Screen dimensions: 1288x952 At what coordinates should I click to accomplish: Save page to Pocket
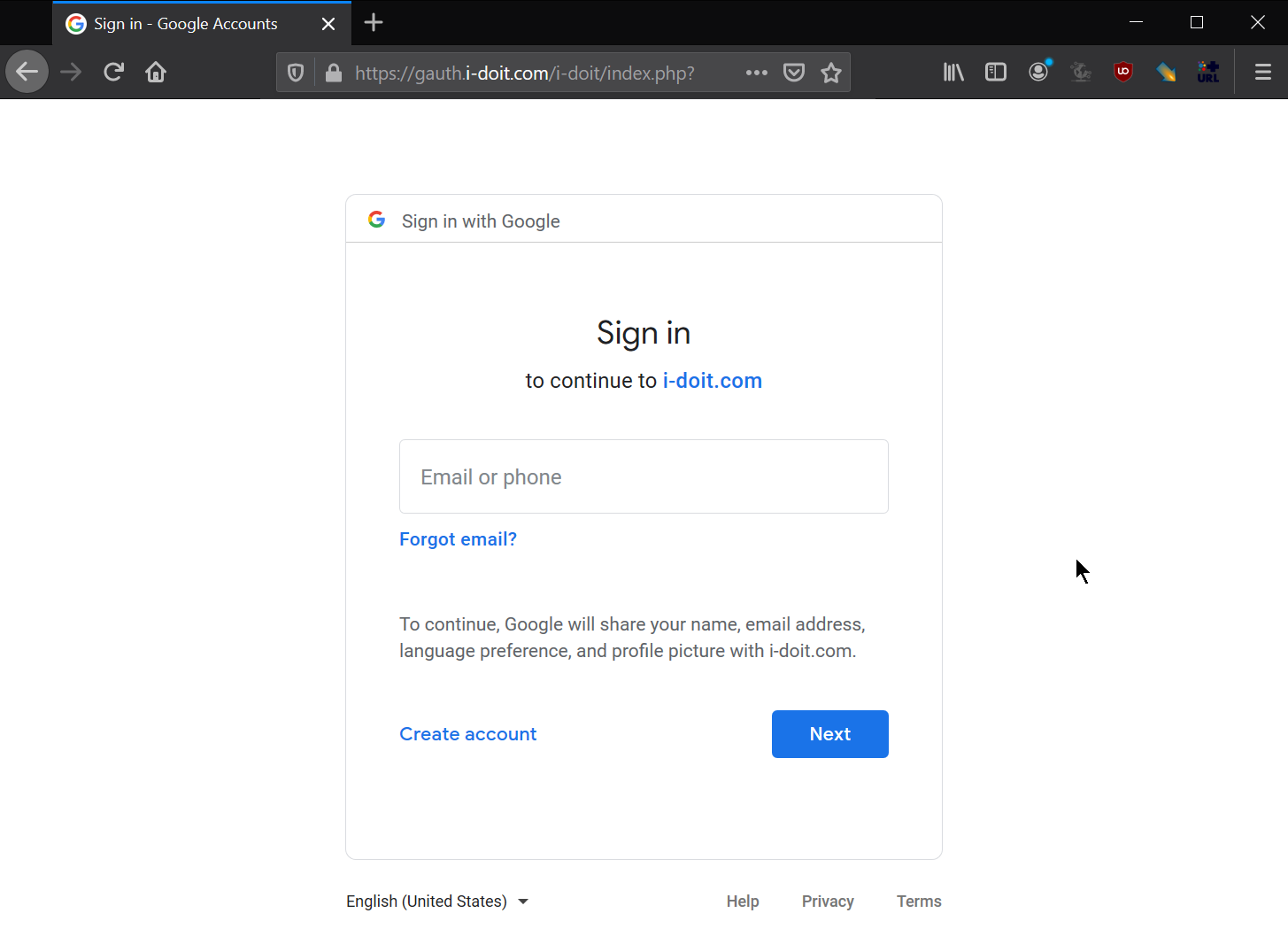(x=794, y=73)
